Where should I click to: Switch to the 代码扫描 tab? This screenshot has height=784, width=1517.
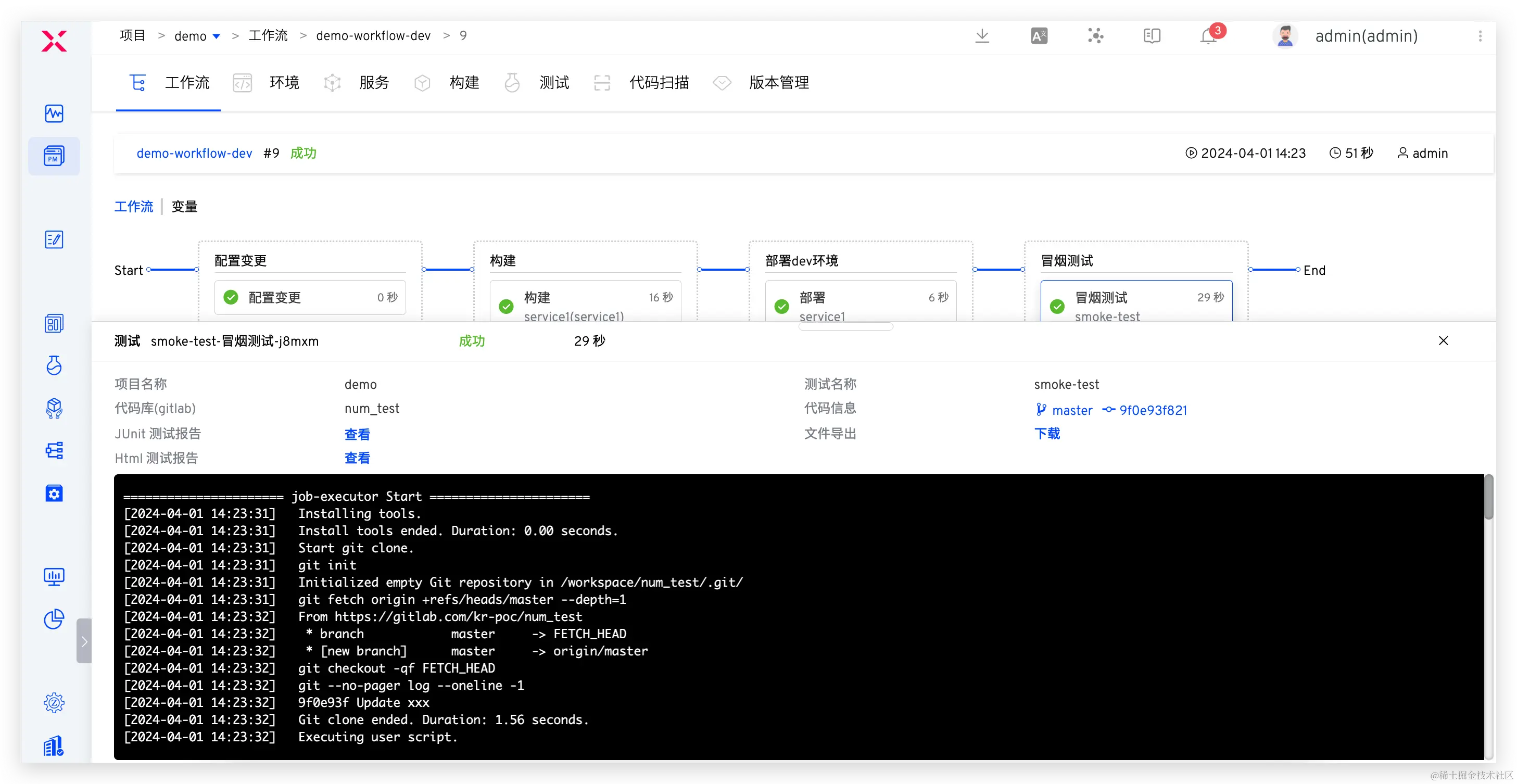(659, 82)
